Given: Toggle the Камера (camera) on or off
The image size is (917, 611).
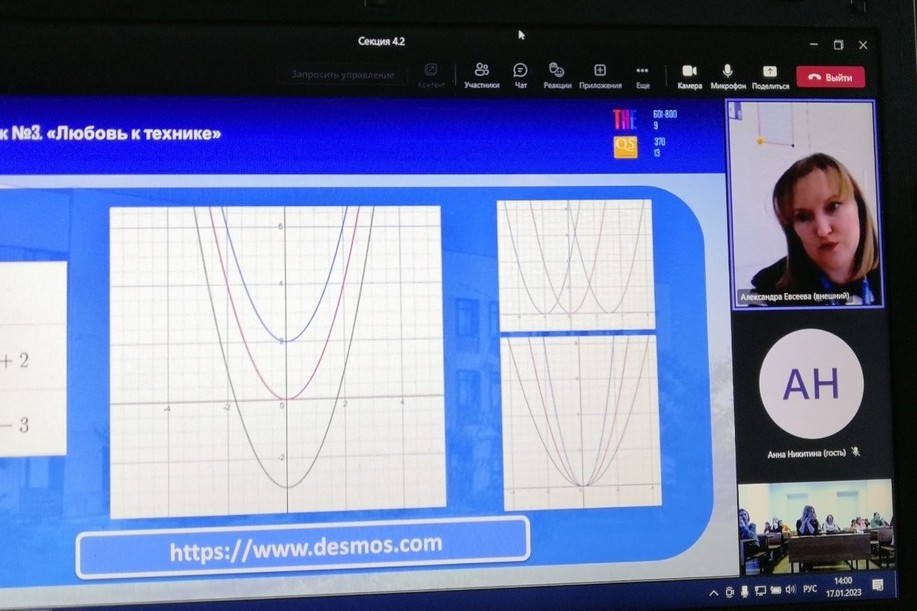Looking at the screenshot, I should [x=689, y=74].
